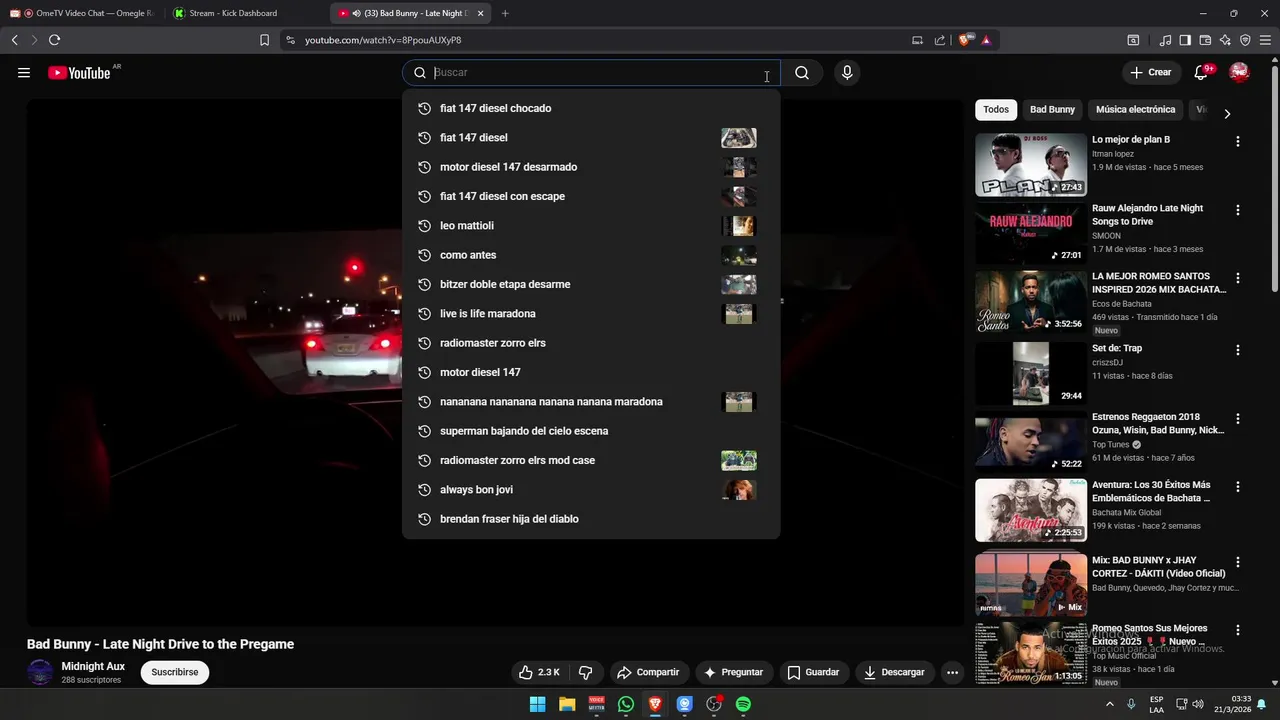The width and height of the screenshot is (1280, 720).
Task: Open the Lo mejor de plan B thumbnail
Action: pyautogui.click(x=1031, y=165)
